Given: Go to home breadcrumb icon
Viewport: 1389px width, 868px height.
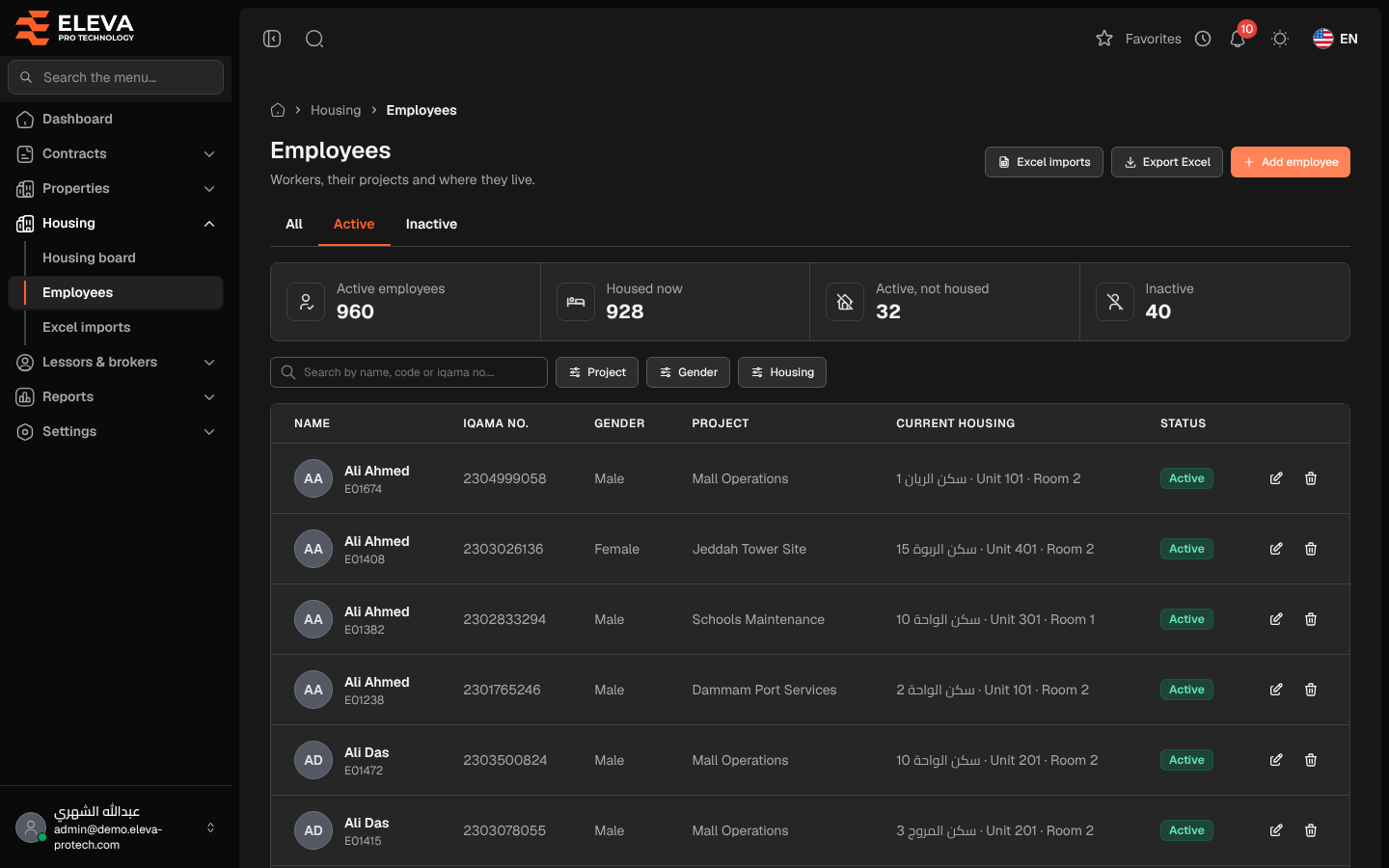Looking at the screenshot, I should click(x=278, y=110).
